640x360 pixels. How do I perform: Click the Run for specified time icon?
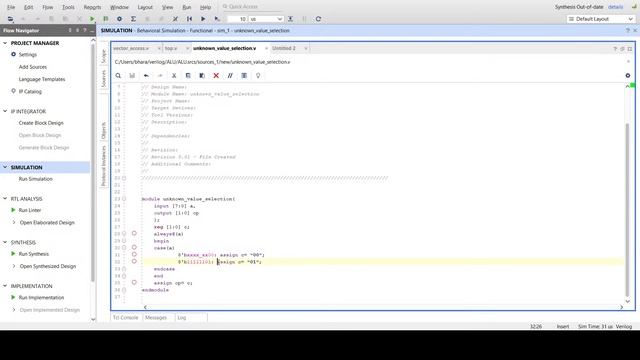(217, 19)
